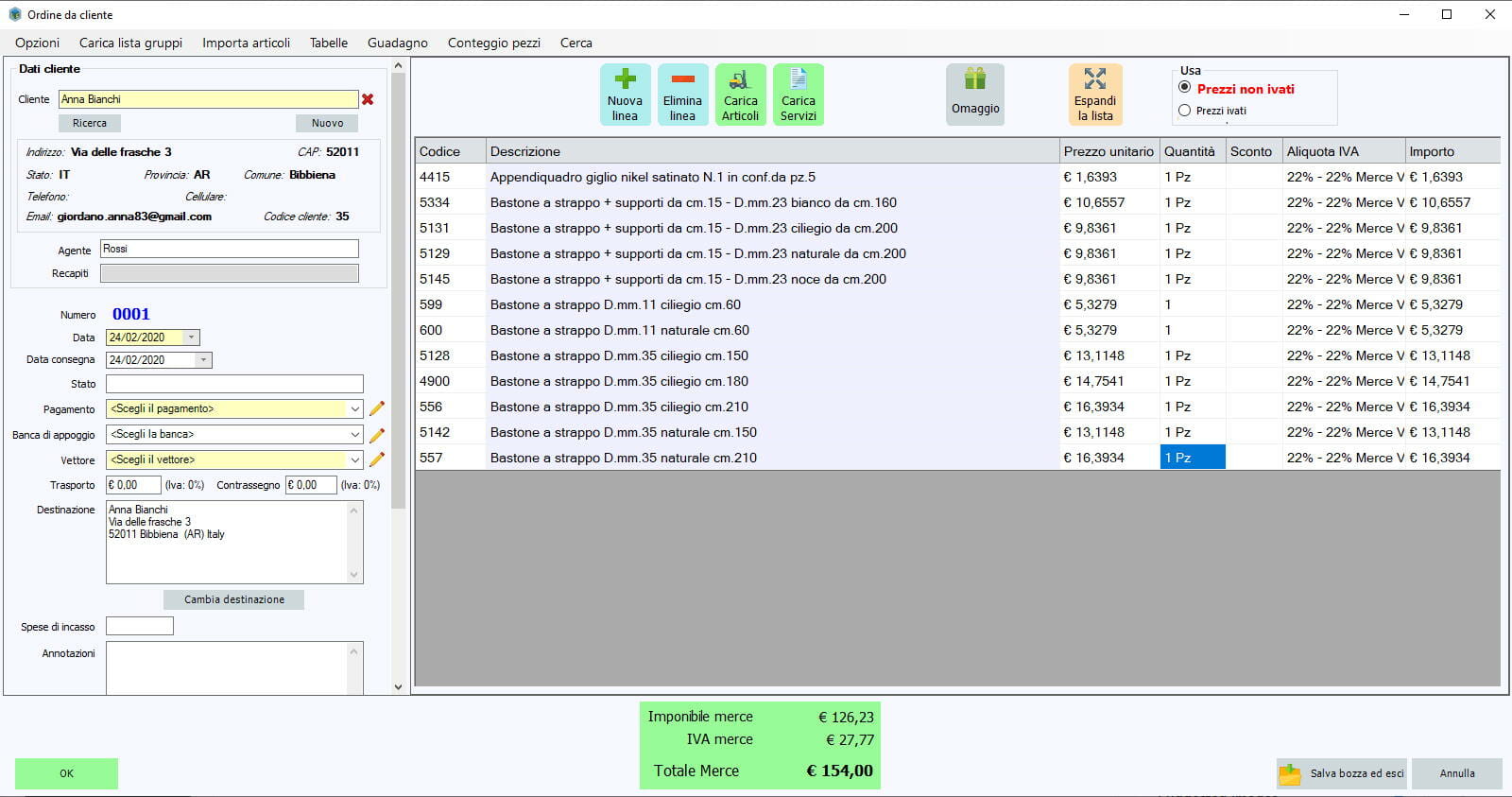Click the Salva bozza ed esci button

[x=1342, y=773]
